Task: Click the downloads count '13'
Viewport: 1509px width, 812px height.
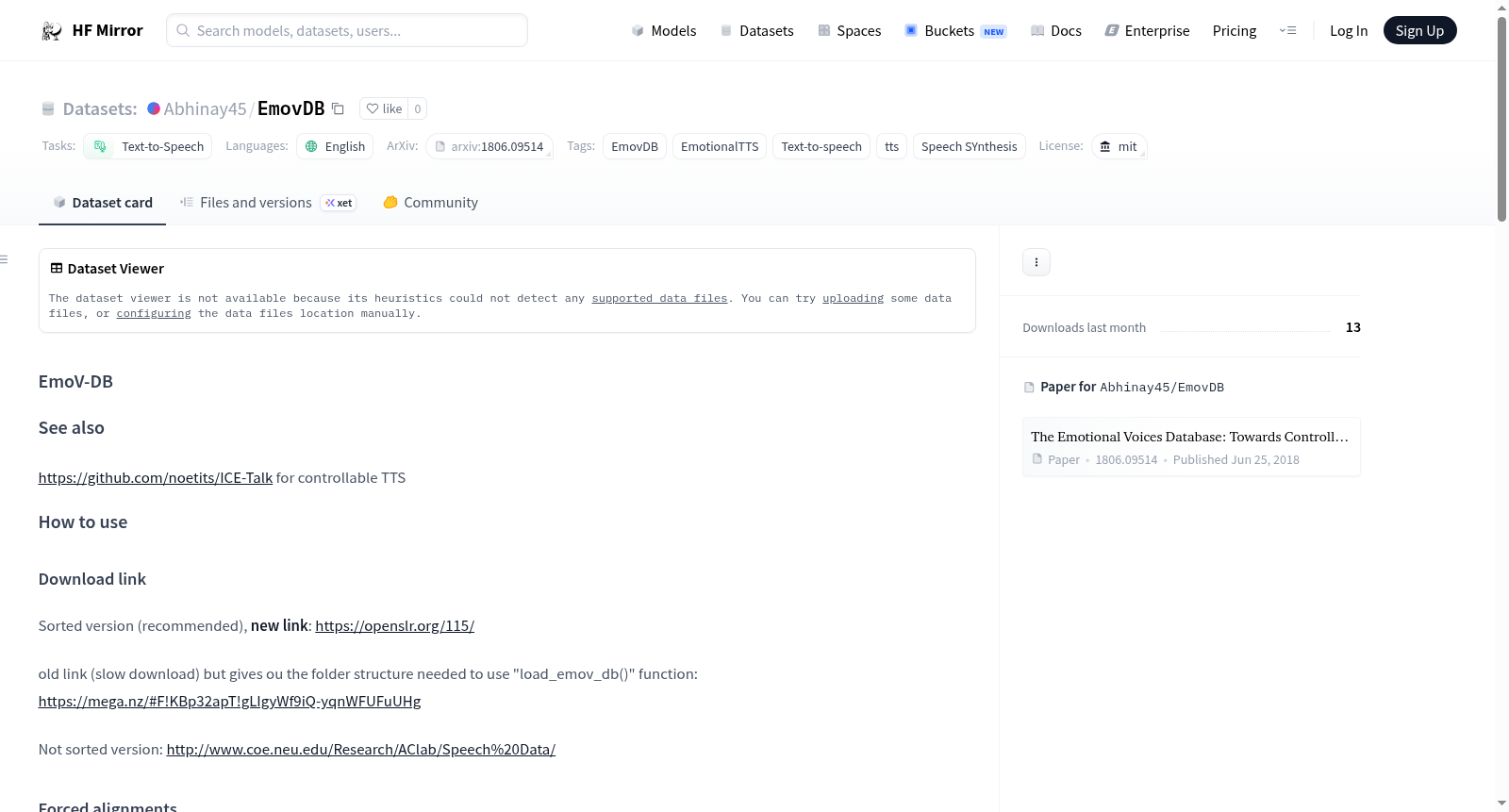Action: [1353, 327]
